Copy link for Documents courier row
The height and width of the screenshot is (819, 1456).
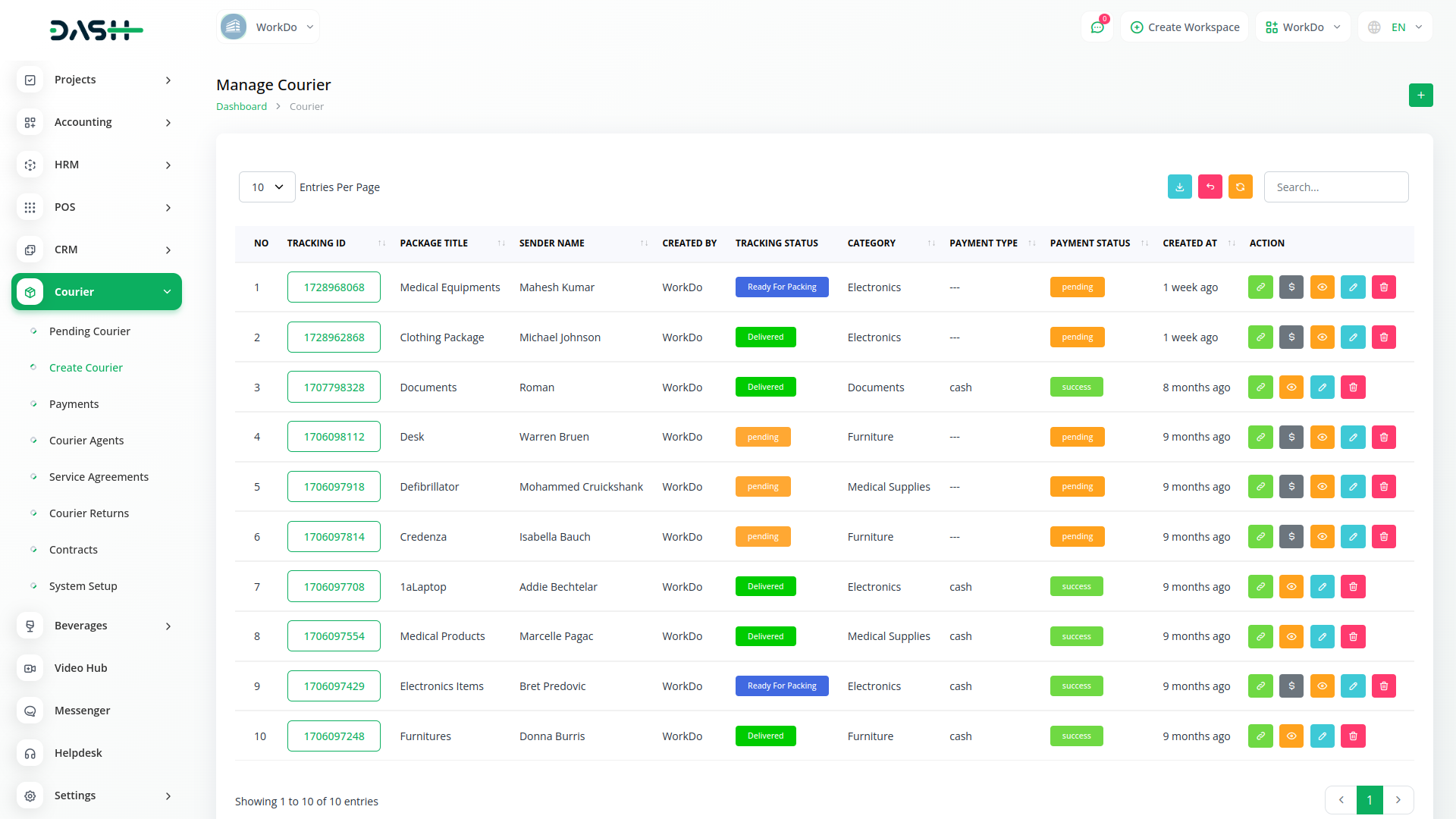click(1260, 388)
